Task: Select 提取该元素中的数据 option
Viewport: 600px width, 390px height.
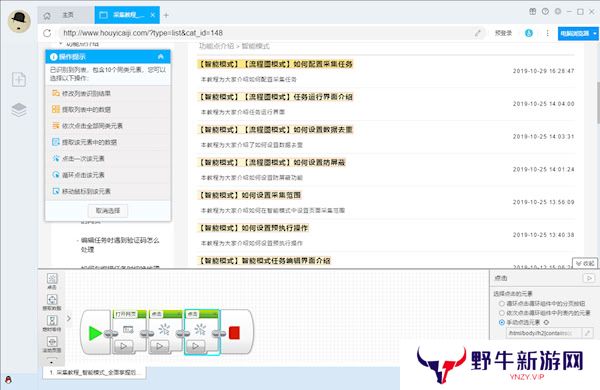Action: (108, 142)
